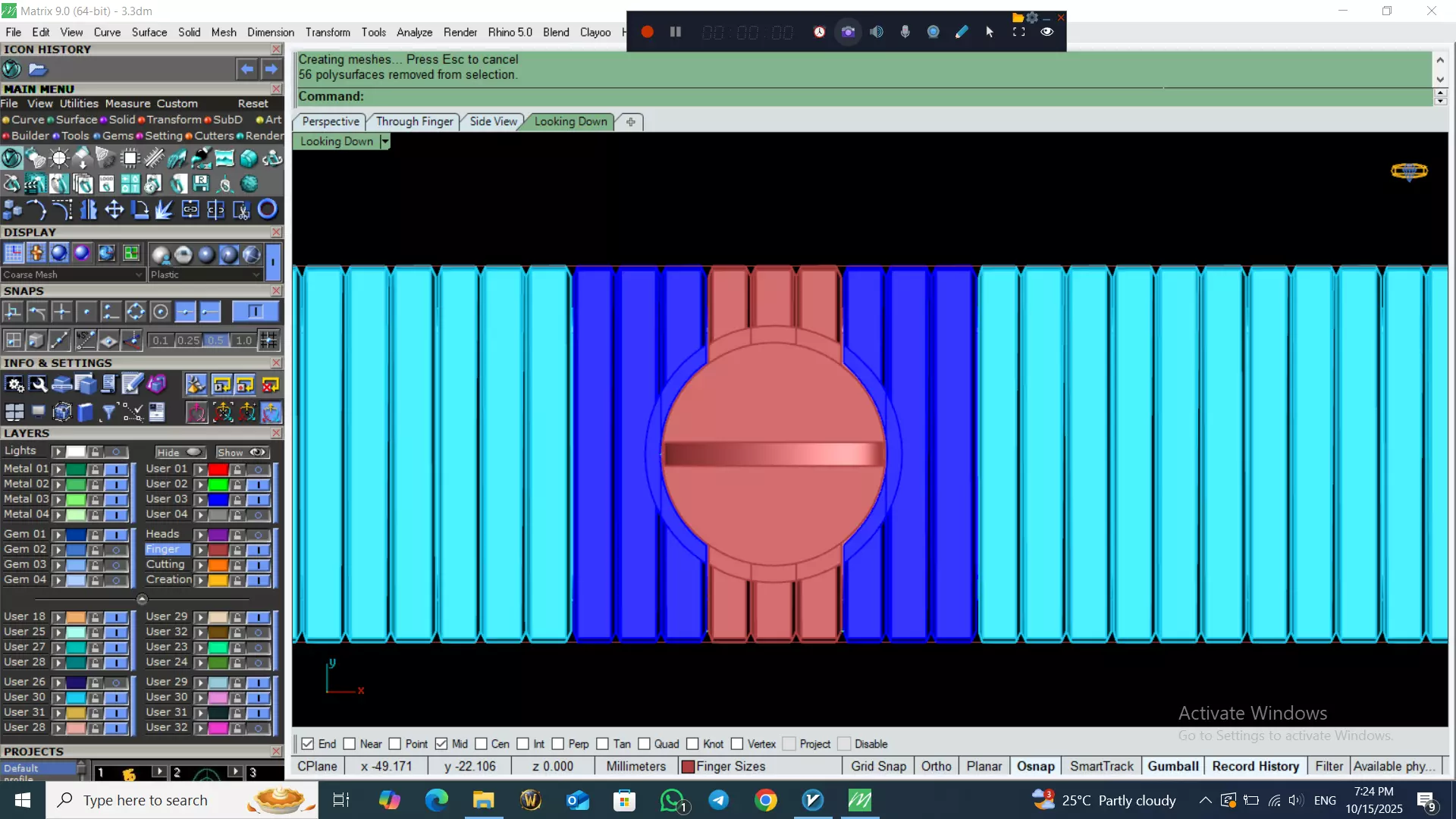Toggle Ortho in the status bar

(936, 766)
